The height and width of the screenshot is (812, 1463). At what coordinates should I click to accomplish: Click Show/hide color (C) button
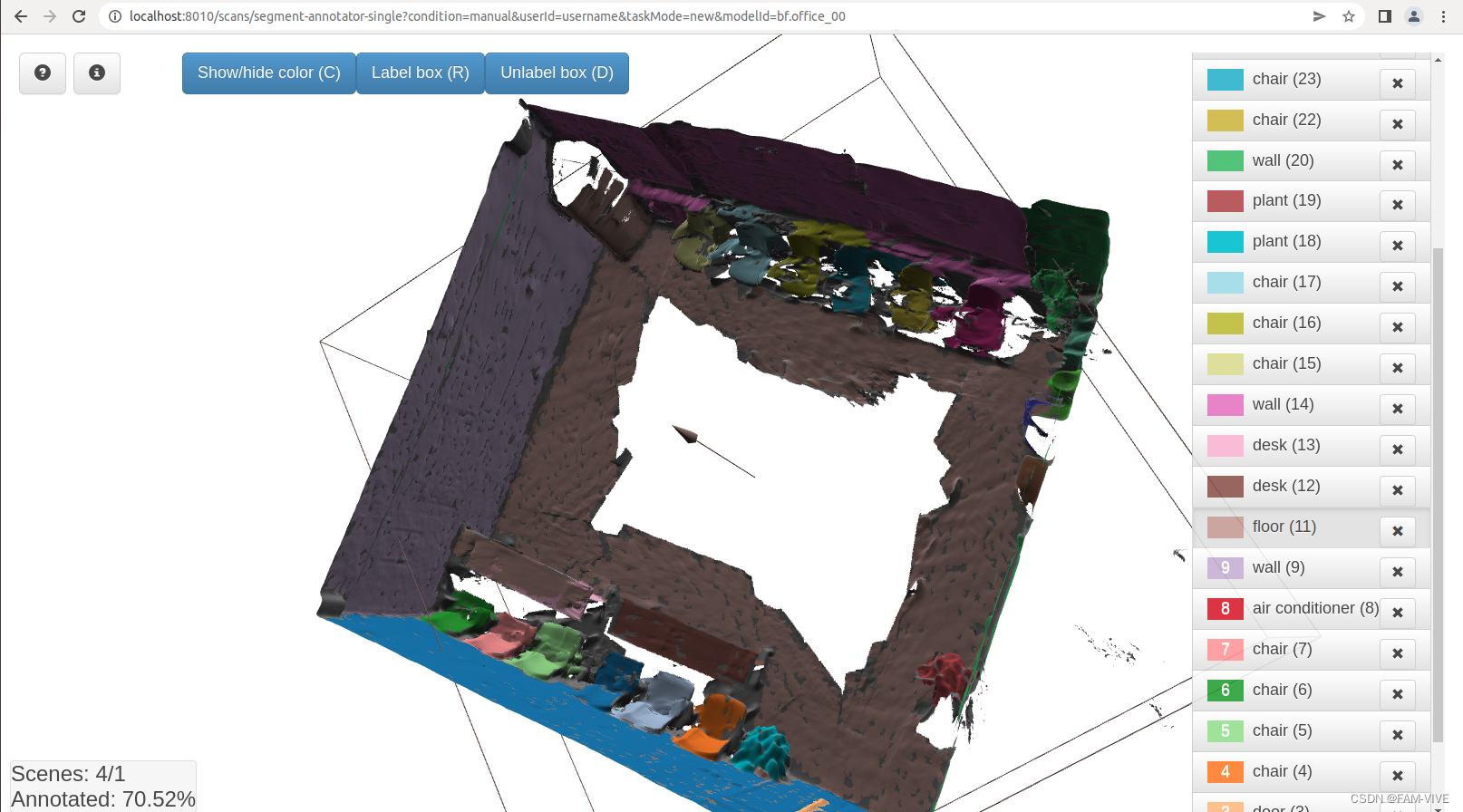click(x=269, y=72)
